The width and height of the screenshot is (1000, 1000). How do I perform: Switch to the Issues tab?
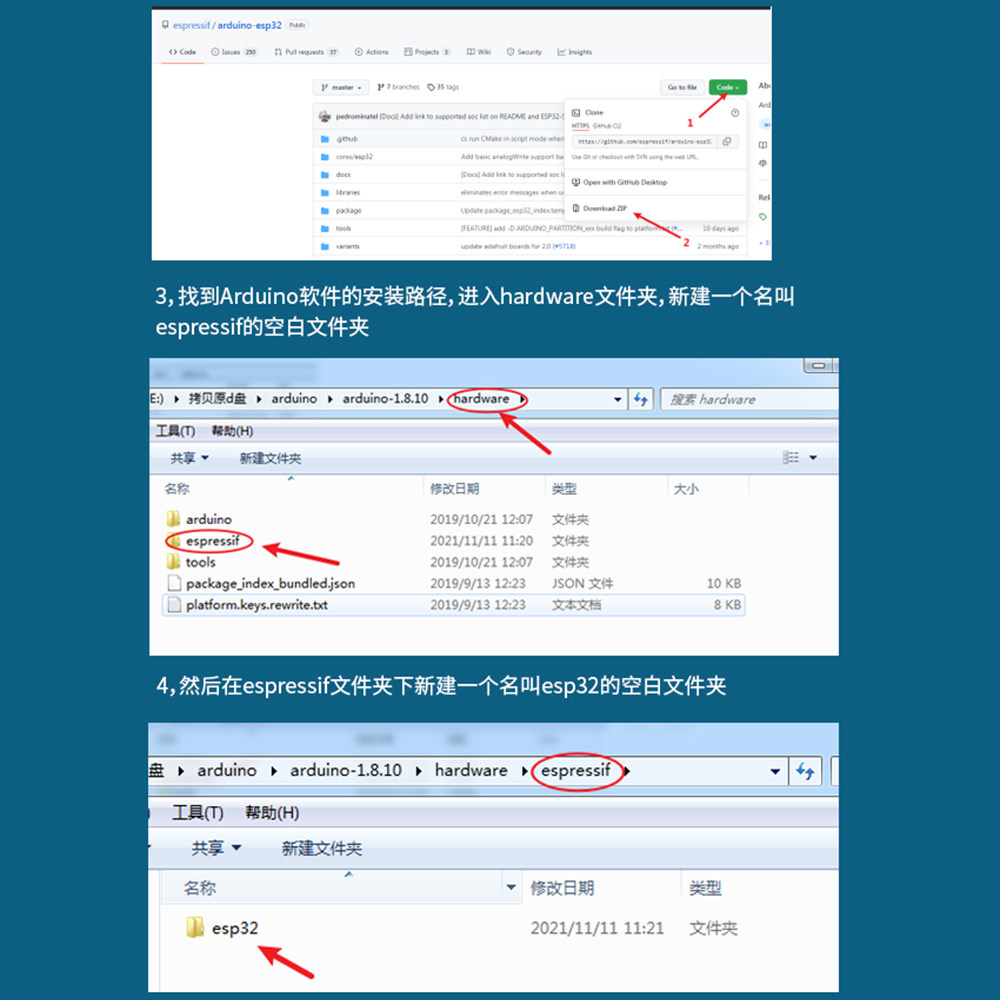coord(234,52)
